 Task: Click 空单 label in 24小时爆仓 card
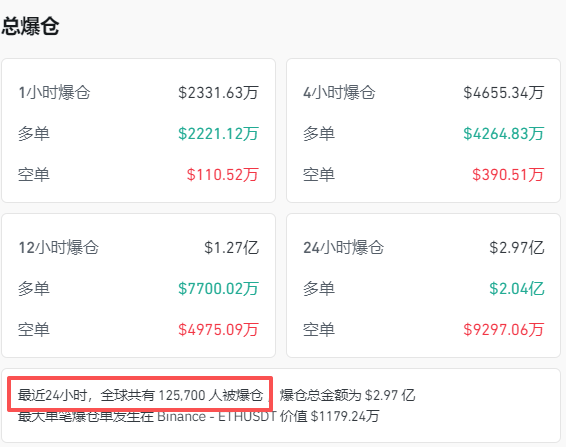319,330
